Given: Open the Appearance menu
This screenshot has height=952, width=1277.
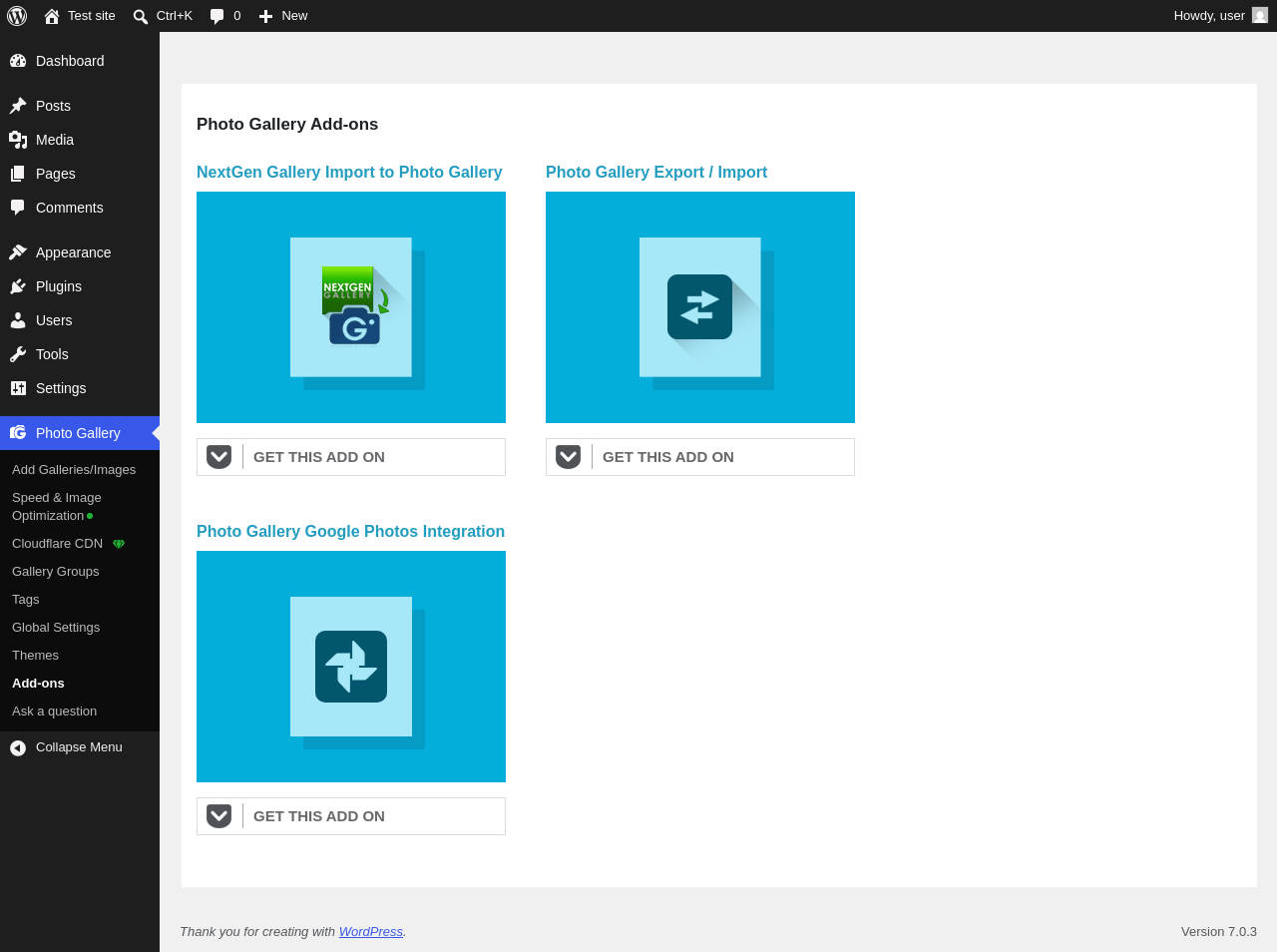Looking at the screenshot, I should 80,252.
